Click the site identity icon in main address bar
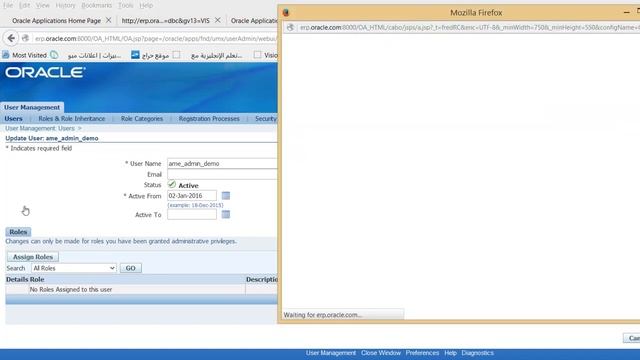 [x=26, y=38]
